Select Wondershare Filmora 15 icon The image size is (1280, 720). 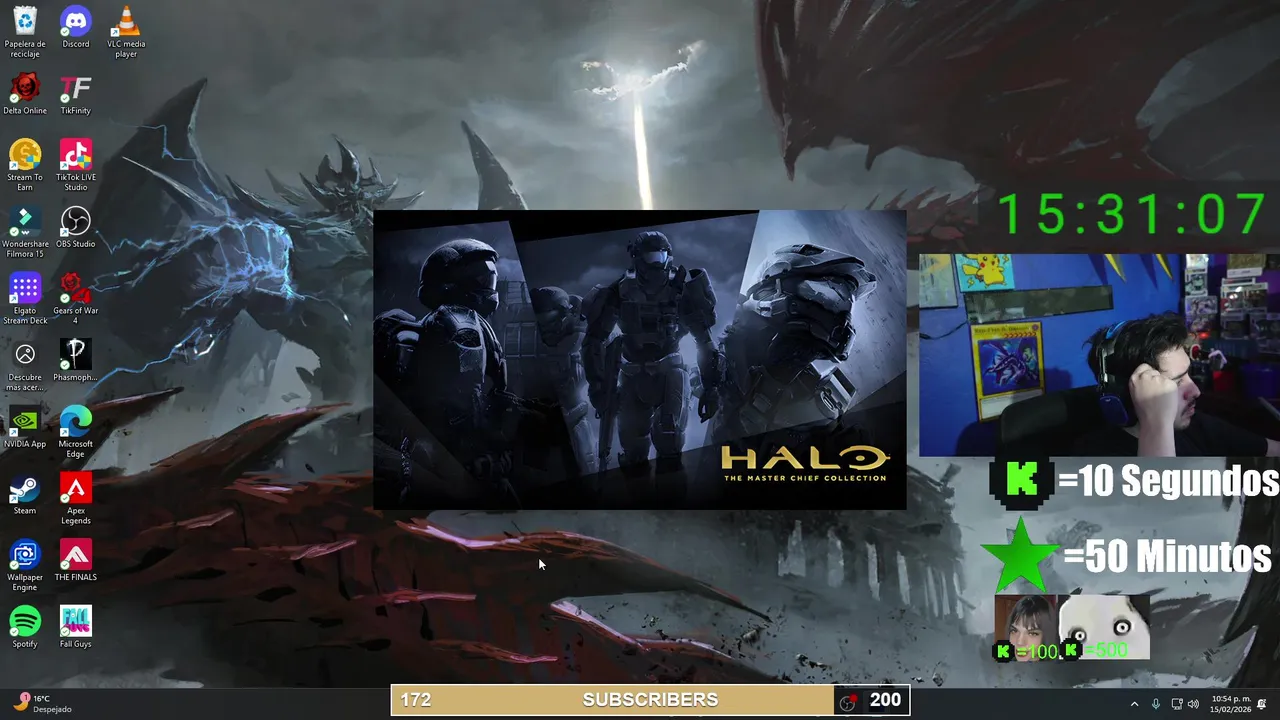click(x=25, y=232)
